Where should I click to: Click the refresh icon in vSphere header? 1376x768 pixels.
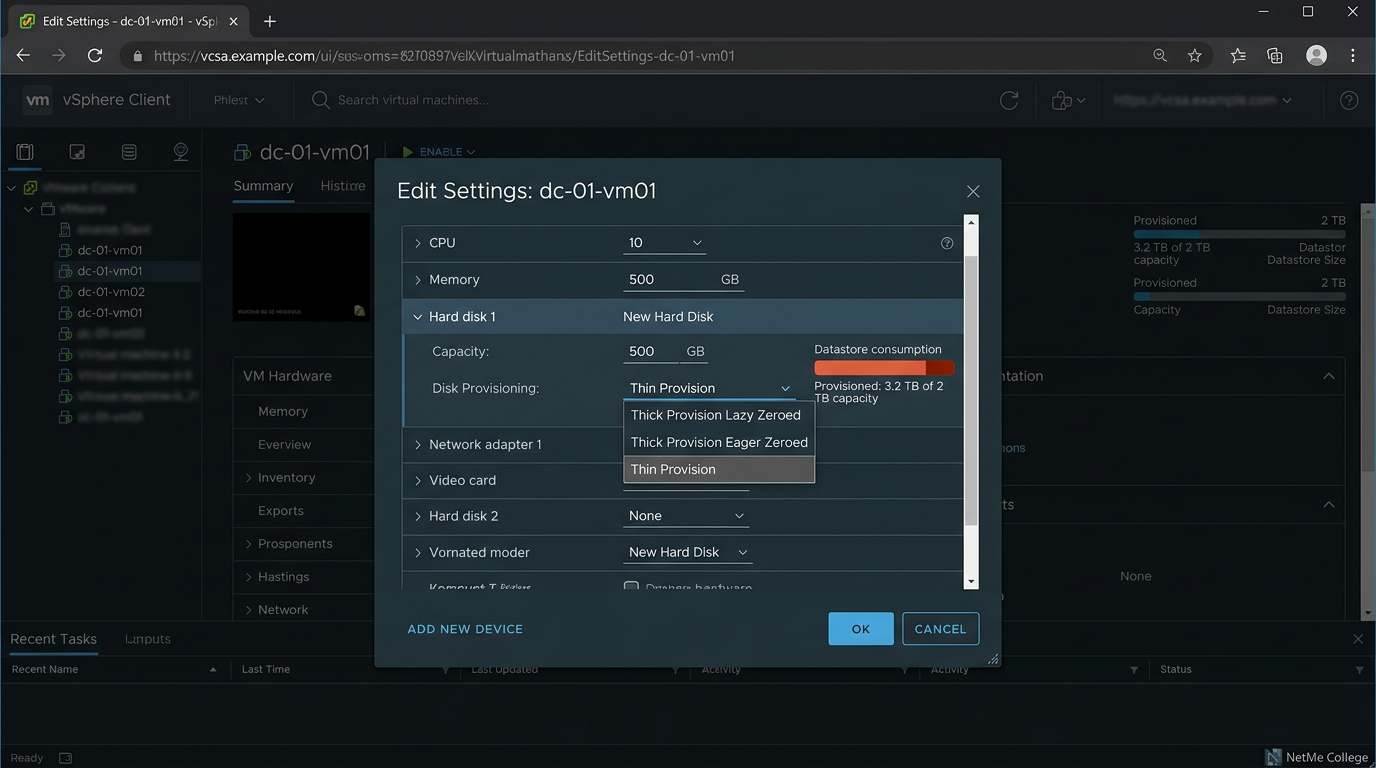coord(1009,100)
